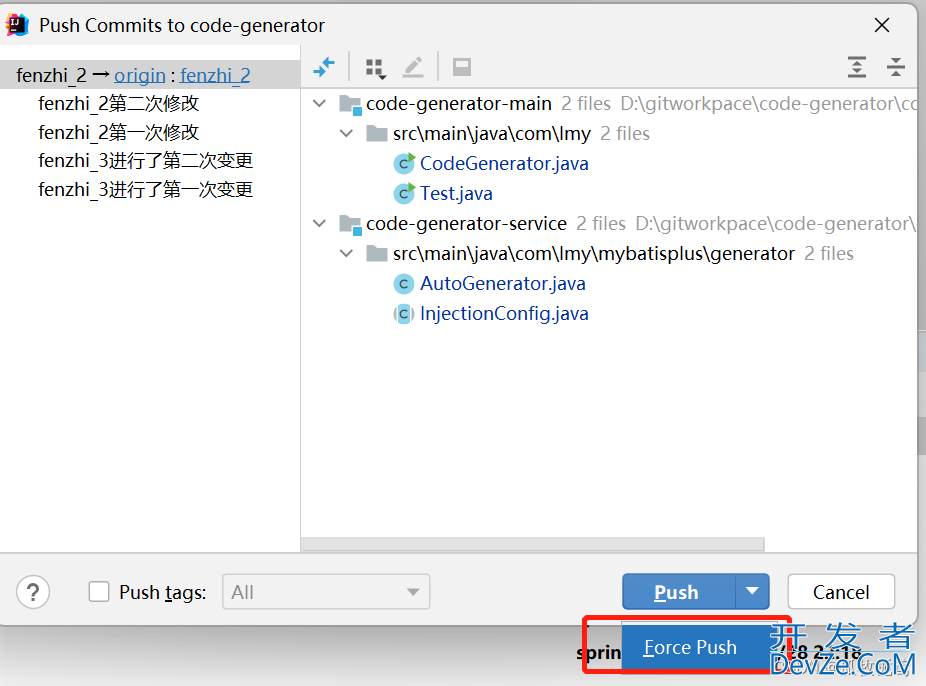Click the Push button
Screen dimensions: 926x686
click(679, 592)
